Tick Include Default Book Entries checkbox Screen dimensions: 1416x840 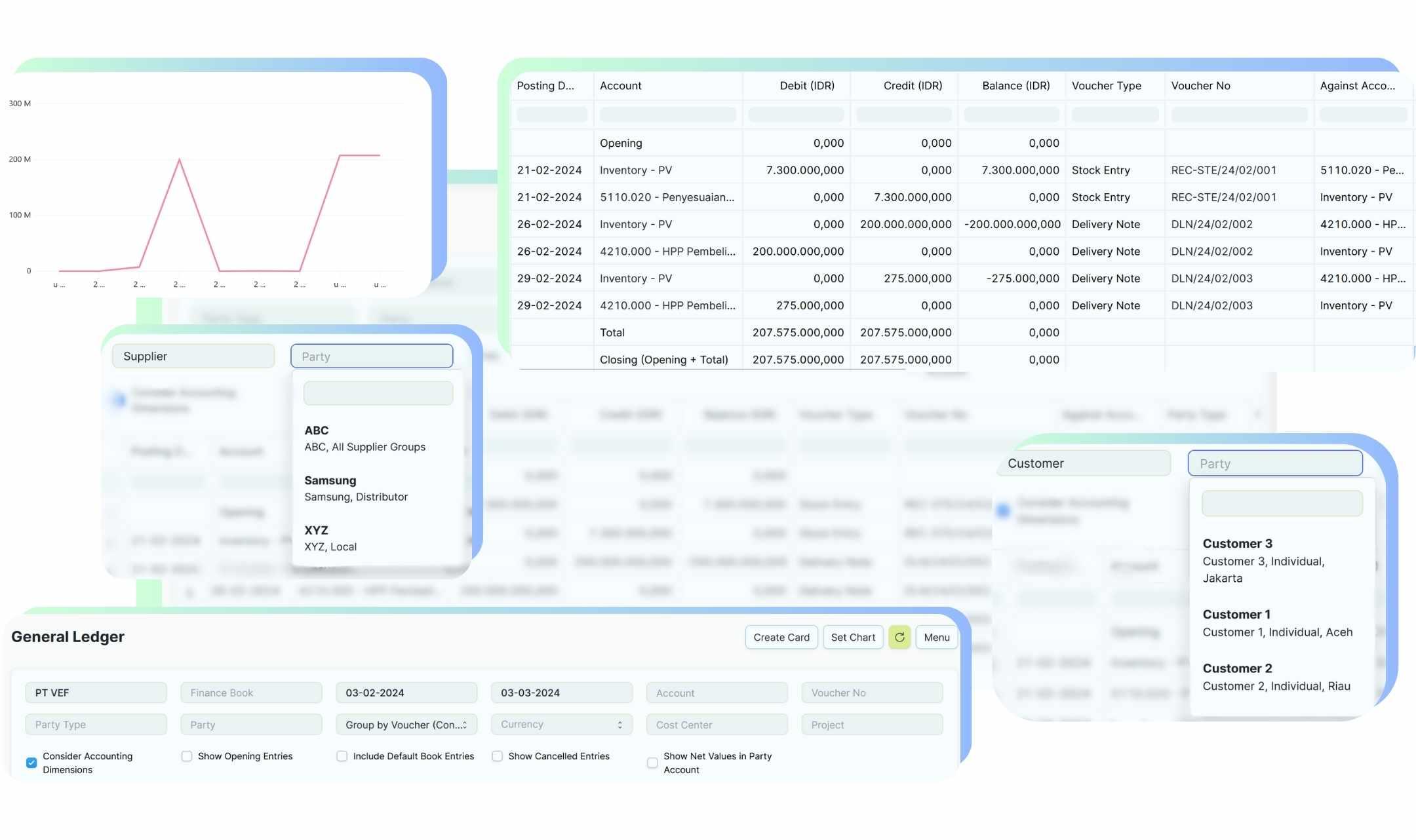342,756
